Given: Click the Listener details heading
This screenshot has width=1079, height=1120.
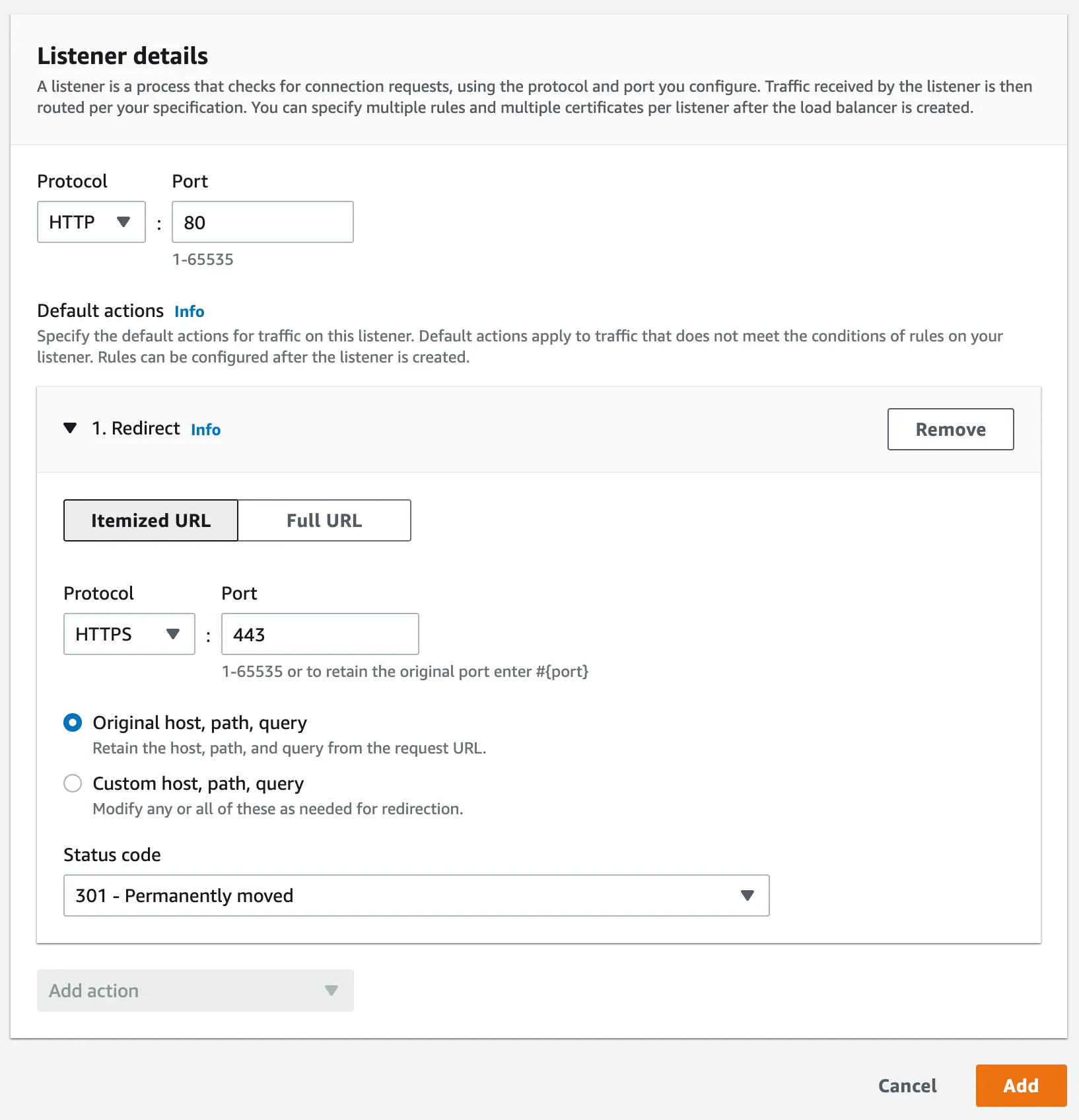Looking at the screenshot, I should pyautogui.click(x=123, y=56).
